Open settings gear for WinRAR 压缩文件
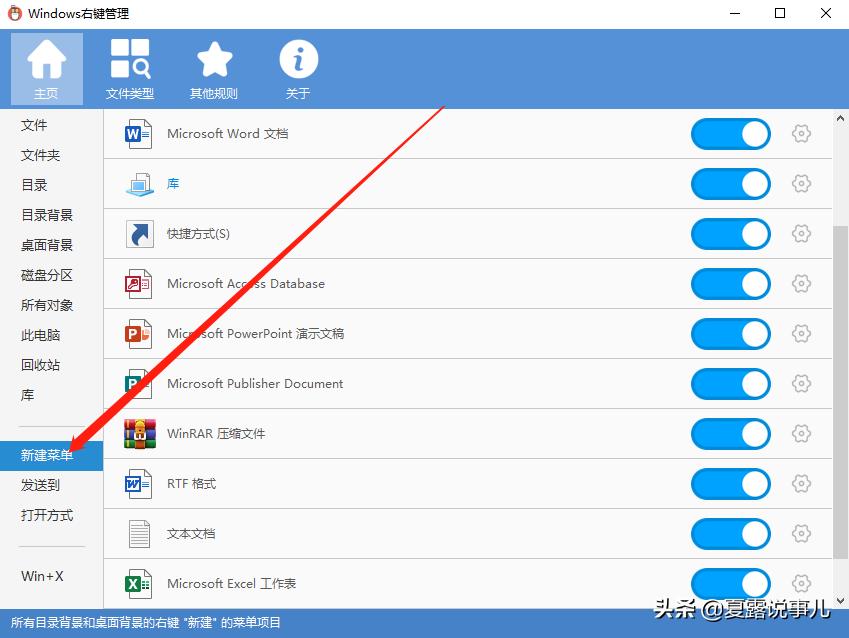This screenshot has width=849, height=638. click(801, 433)
